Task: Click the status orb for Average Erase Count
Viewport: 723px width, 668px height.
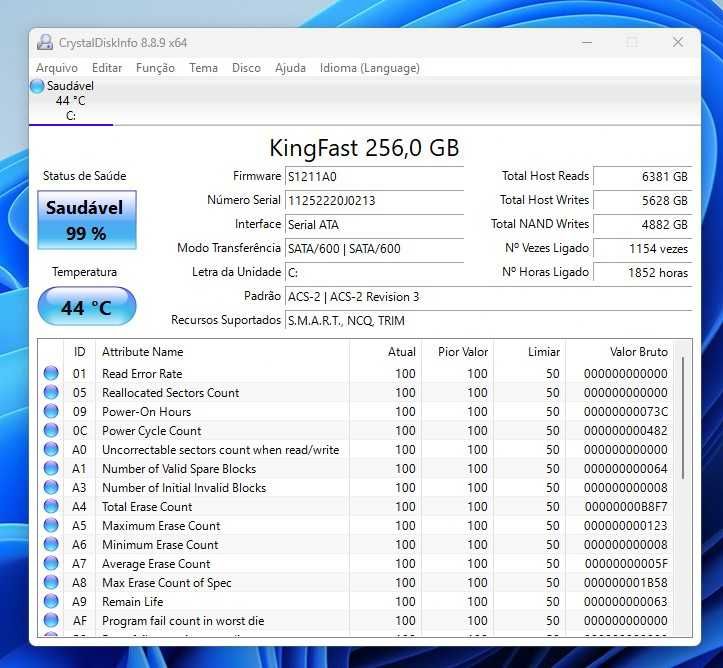Action: (x=51, y=563)
